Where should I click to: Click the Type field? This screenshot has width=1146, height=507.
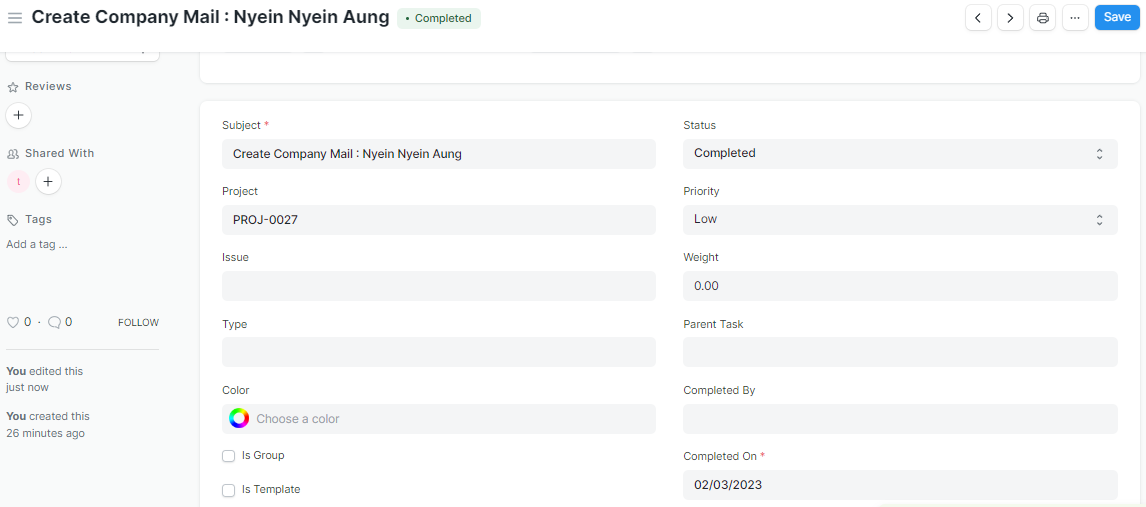[x=439, y=352]
